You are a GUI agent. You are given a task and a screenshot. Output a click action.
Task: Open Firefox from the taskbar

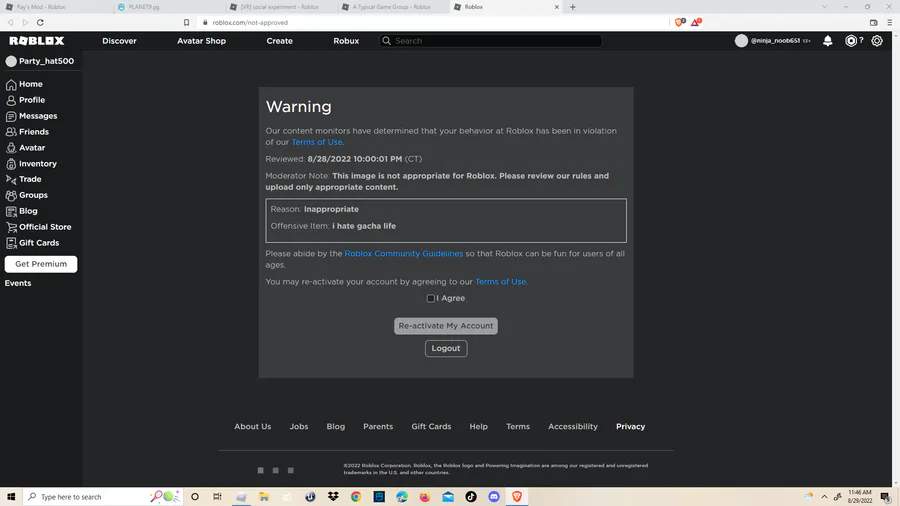point(425,497)
